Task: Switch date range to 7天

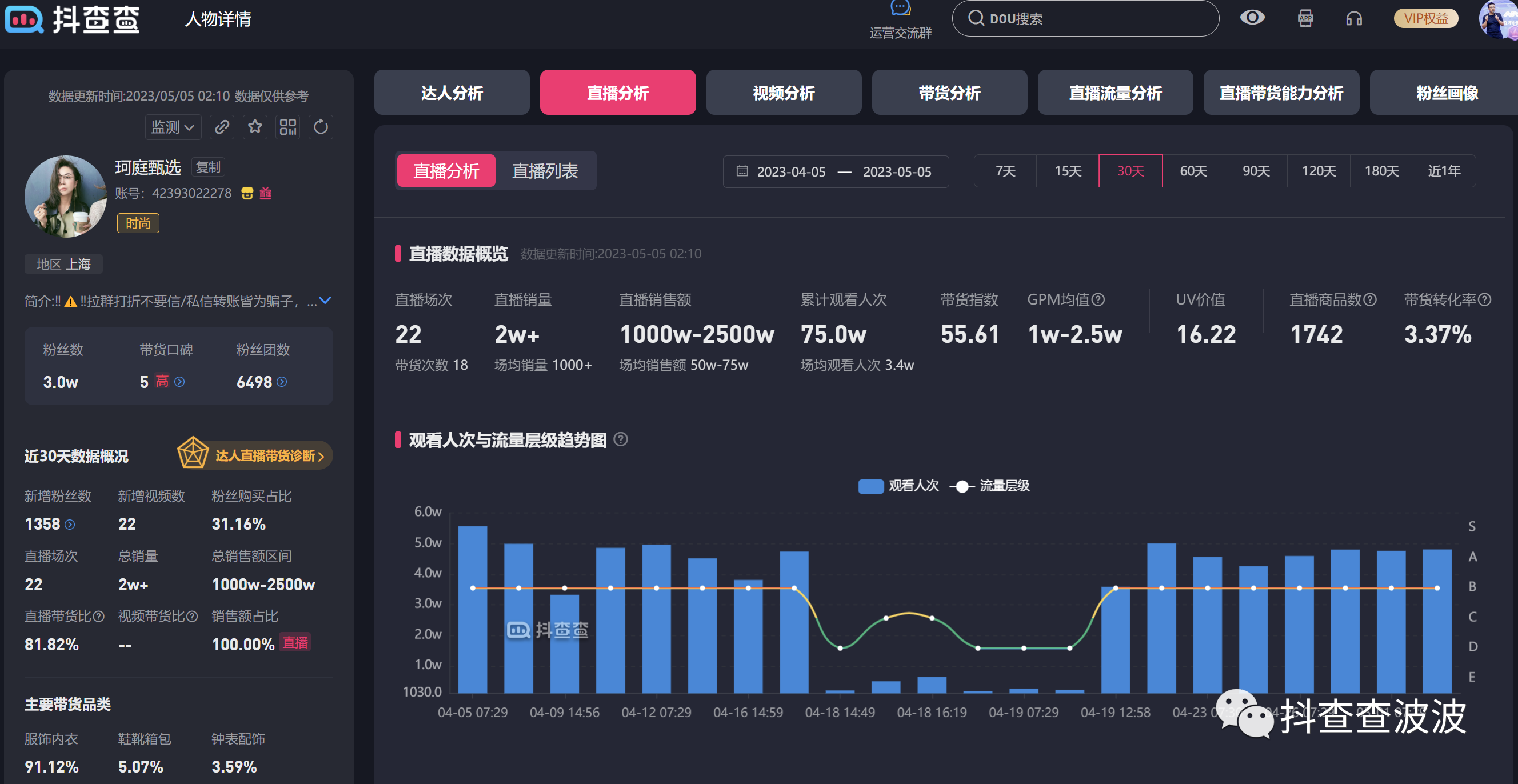Action: (x=1005, y=171)
